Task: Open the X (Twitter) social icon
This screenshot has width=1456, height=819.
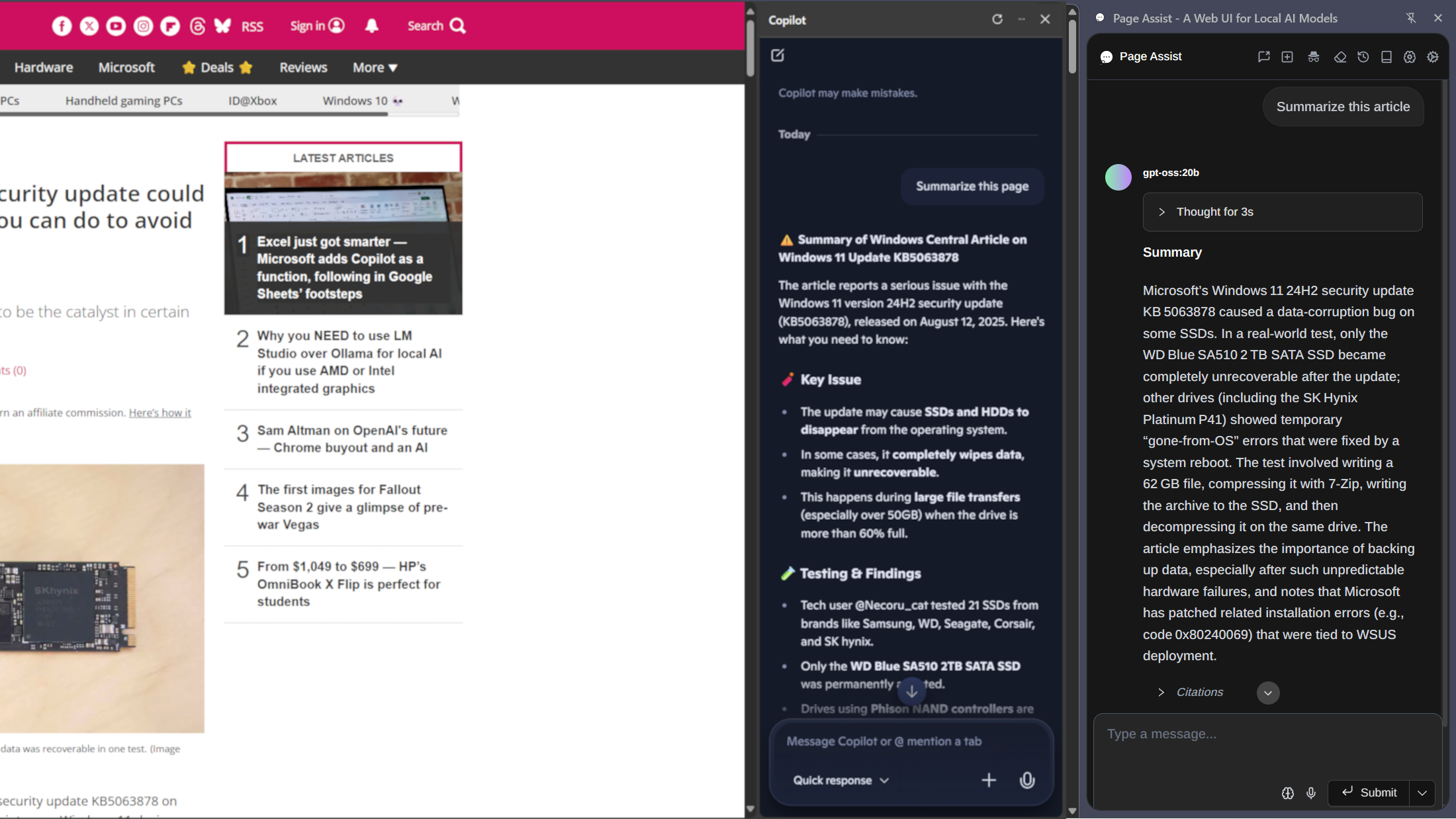Action: [x=89, y=26]
